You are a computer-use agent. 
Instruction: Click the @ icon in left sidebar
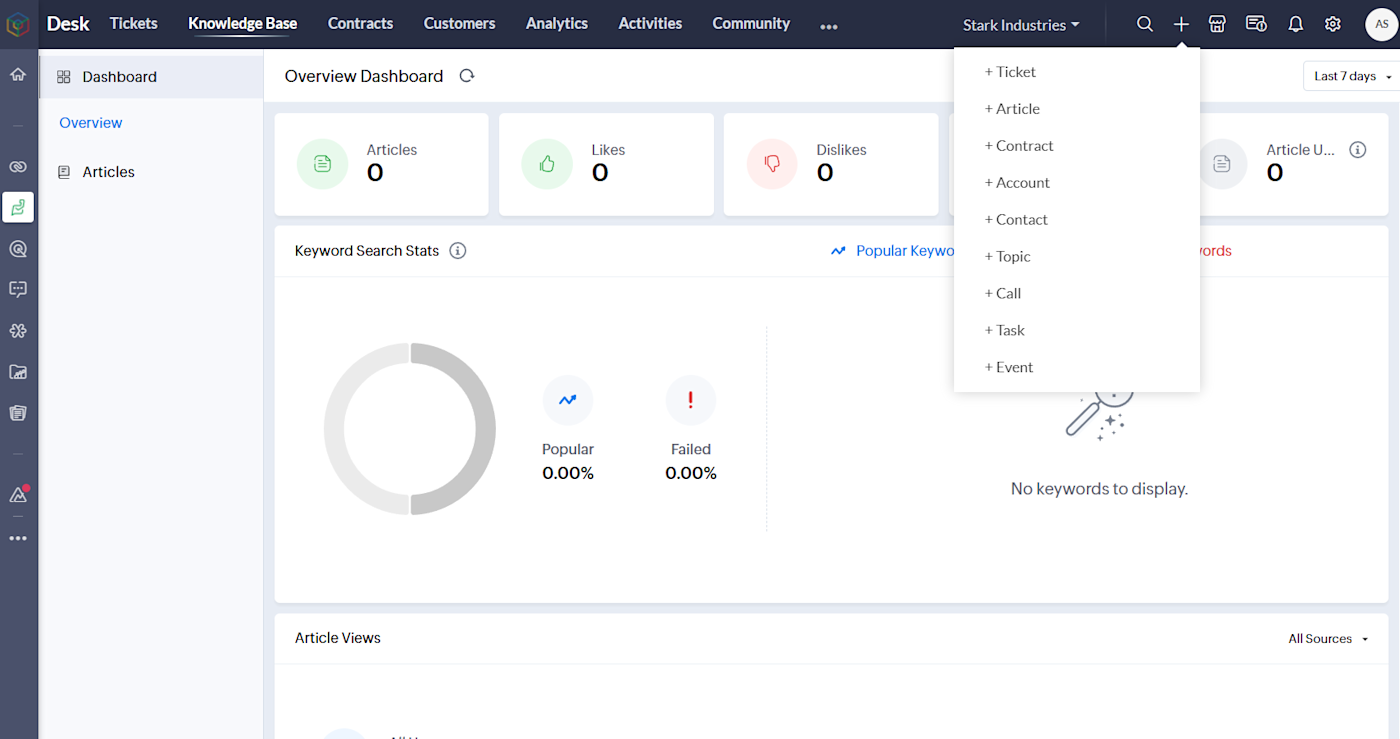click(x=18, y=249)
